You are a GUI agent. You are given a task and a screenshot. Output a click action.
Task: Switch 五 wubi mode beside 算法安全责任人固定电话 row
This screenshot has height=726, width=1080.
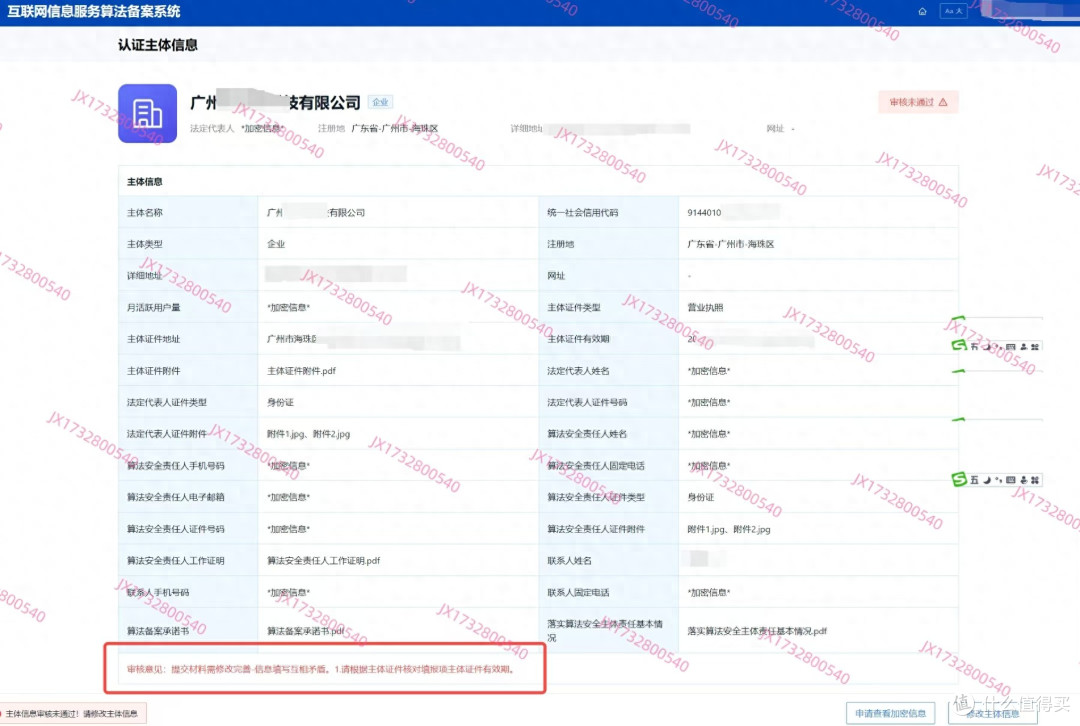(974, 479)
